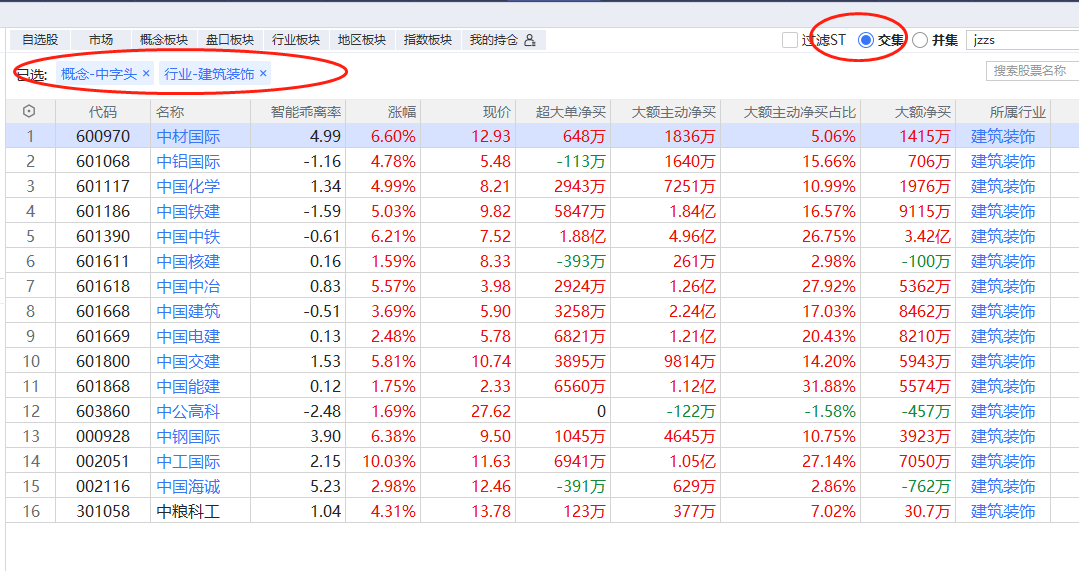Click 建筑装饰 industry link for 中工国际
Screen dimensions: 1079x571
(1003, 462)
